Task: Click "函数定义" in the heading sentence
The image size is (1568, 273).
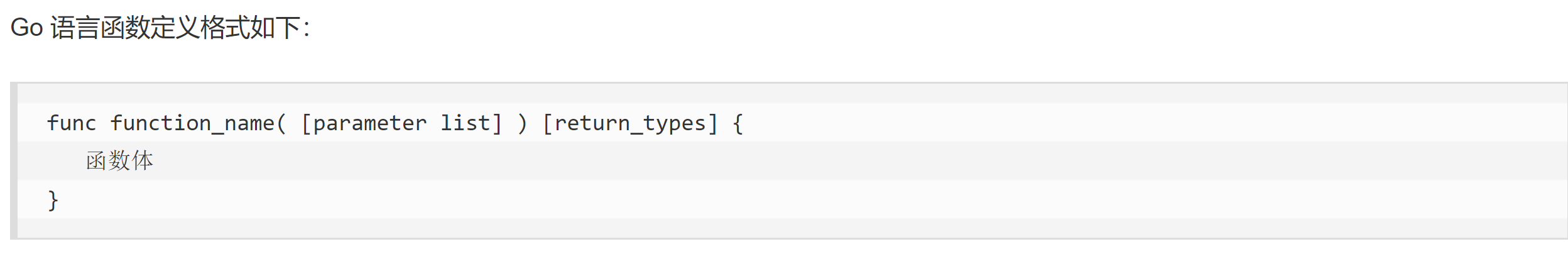Action: click(x=150, y=28)
